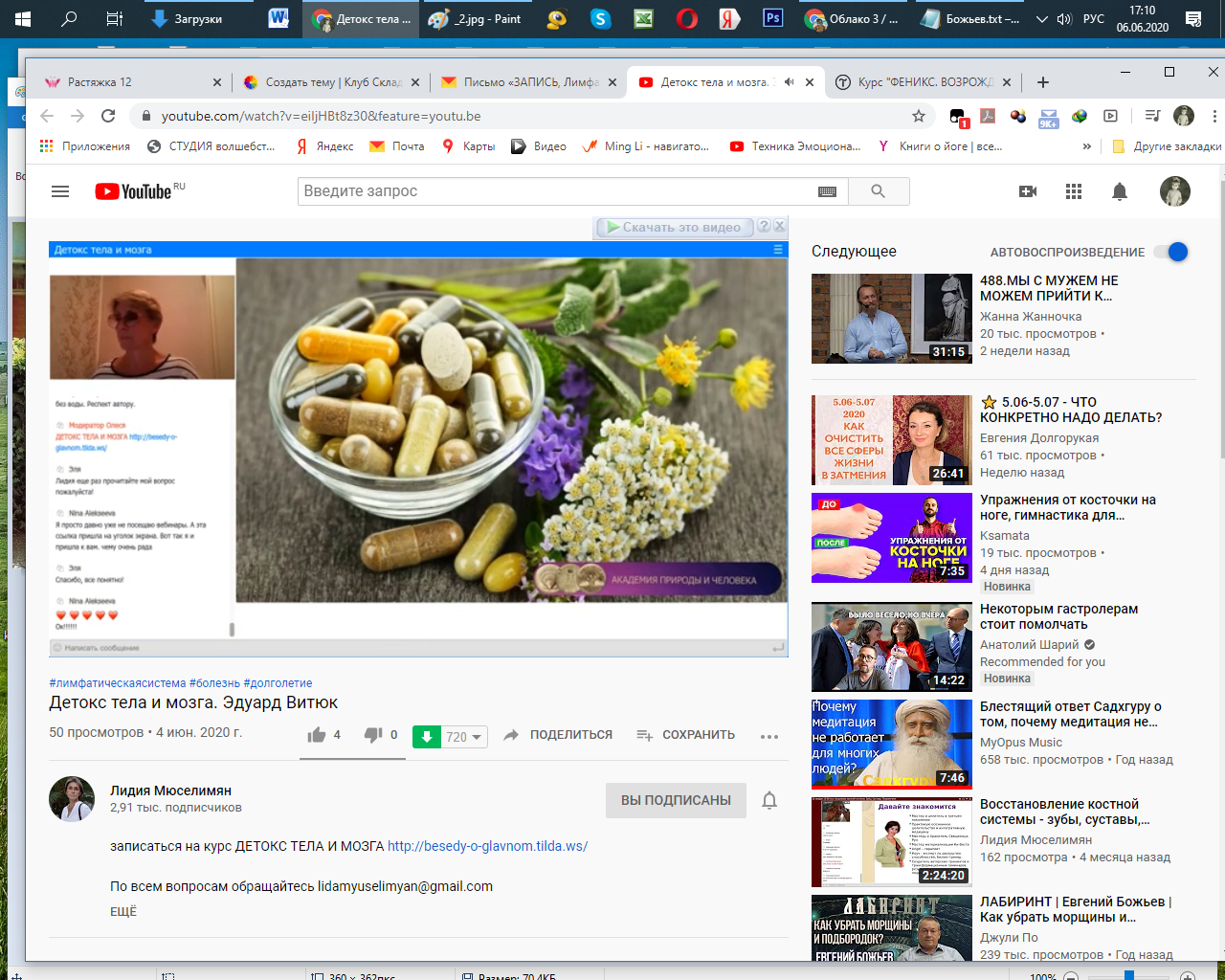Switch to the Курс ФЕНИКС browser tab
Viewport: 1225px width, 980px height.
[924, 82]
